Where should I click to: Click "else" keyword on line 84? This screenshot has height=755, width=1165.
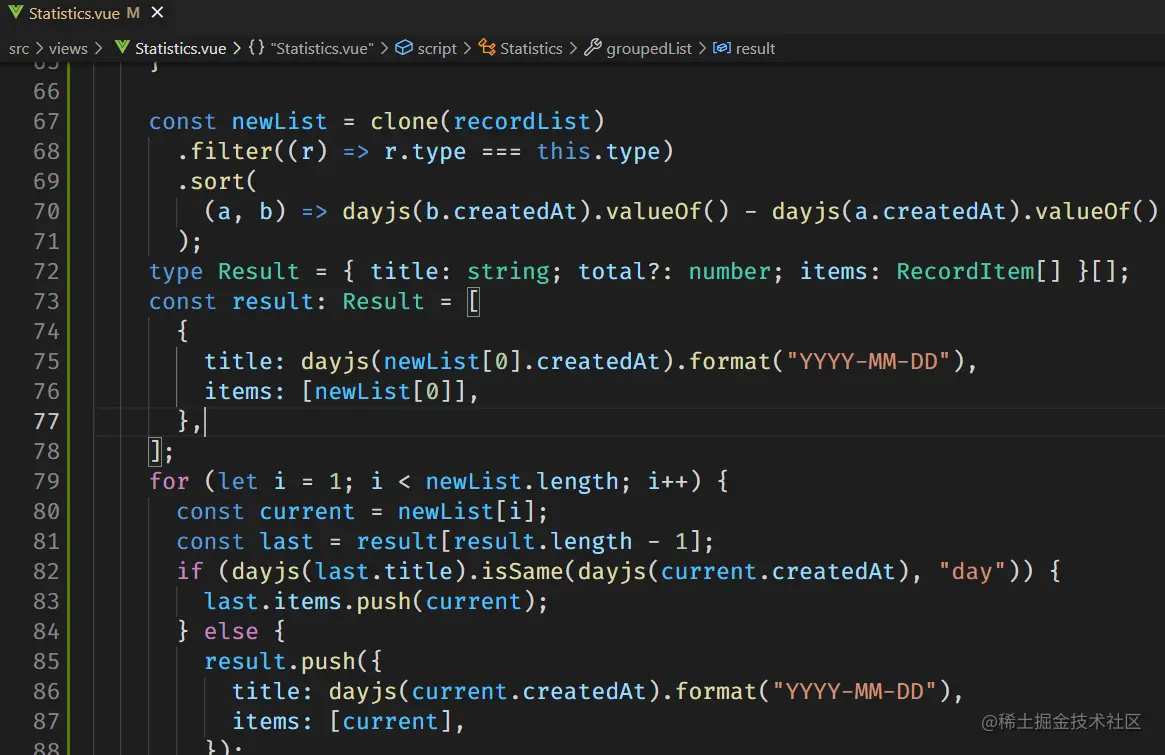(x=231, y=631)
